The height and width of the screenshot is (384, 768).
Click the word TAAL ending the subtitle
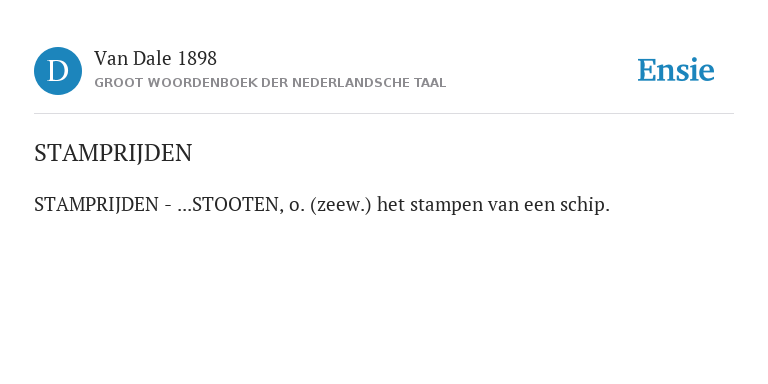pos(430,83)
